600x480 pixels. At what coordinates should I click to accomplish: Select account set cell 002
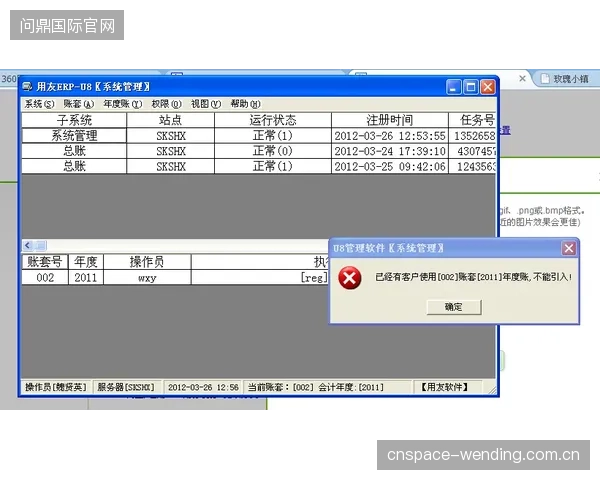click(x=45, y=277)
